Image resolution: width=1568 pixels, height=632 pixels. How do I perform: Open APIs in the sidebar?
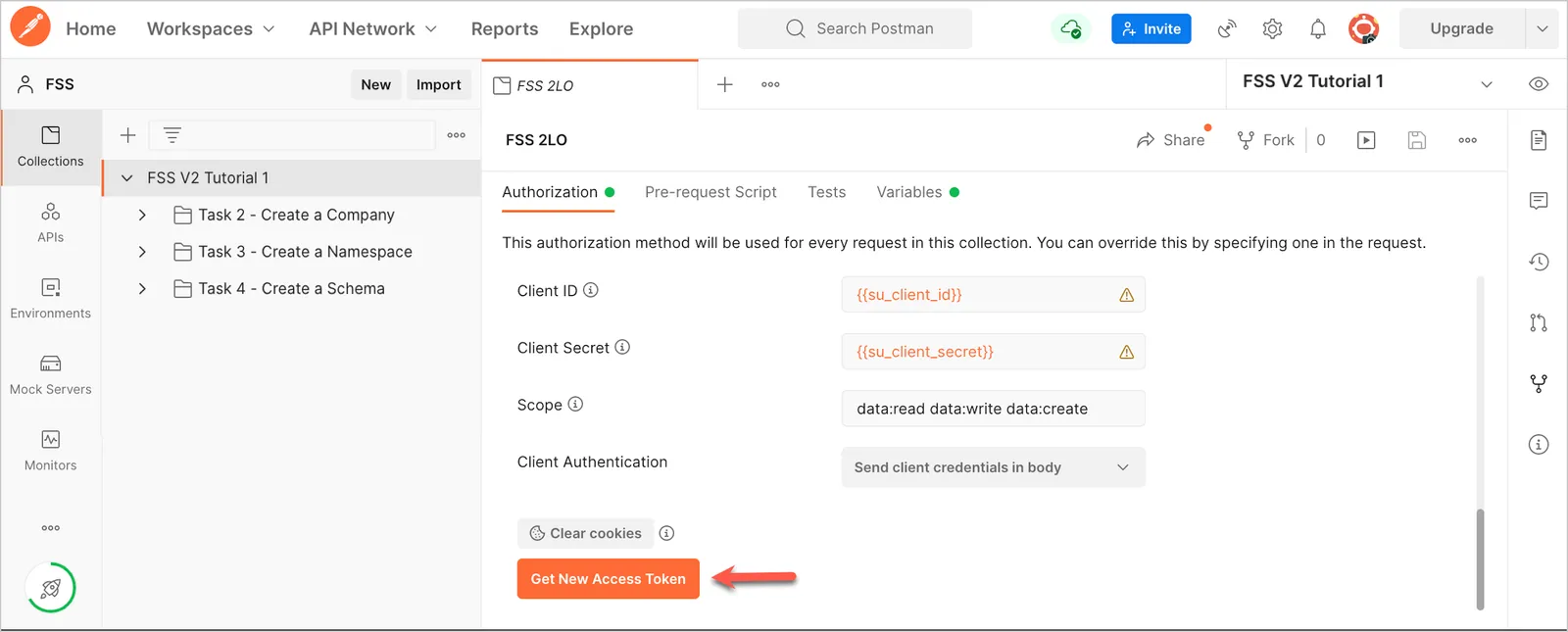[x=51, y=223]
